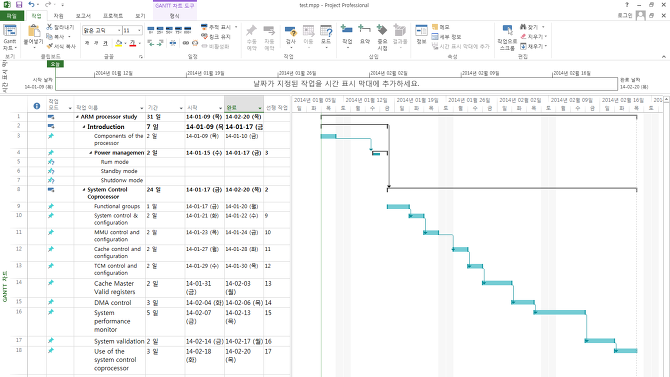
Task: Mark task 75% complete
Action: click(178, 30)
